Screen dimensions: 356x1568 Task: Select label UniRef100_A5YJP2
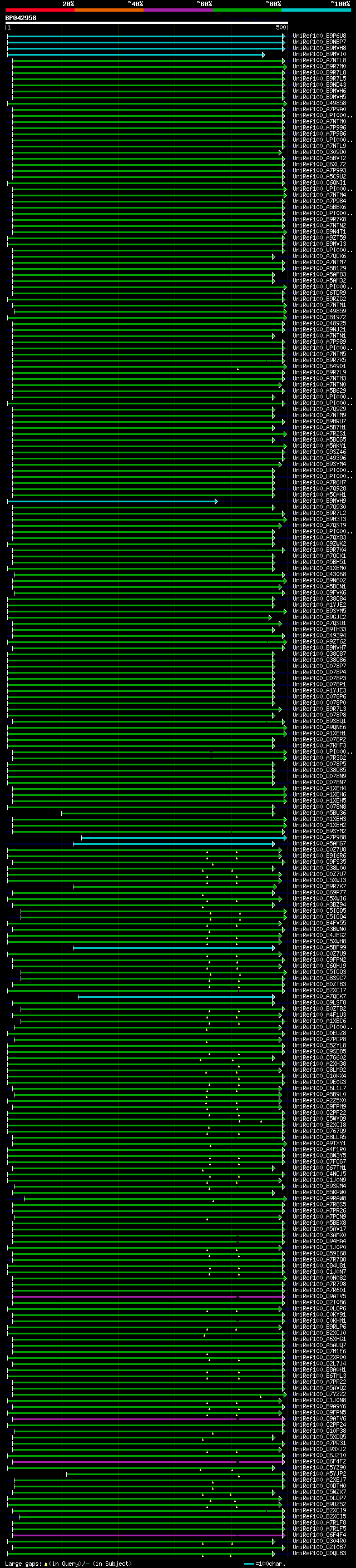[319, 1473]
